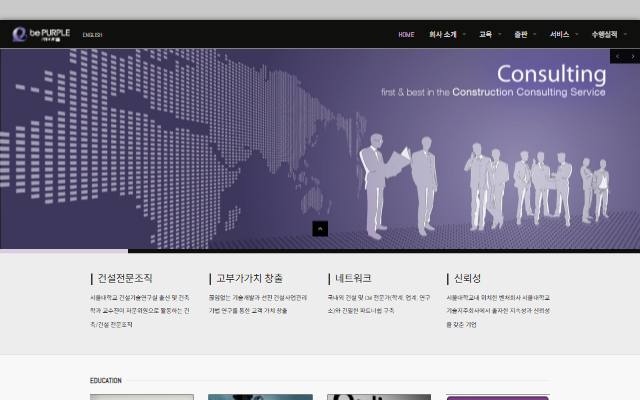Click the EDUCATION section title
Screen dimensions: 640x400
coord(106,380)
